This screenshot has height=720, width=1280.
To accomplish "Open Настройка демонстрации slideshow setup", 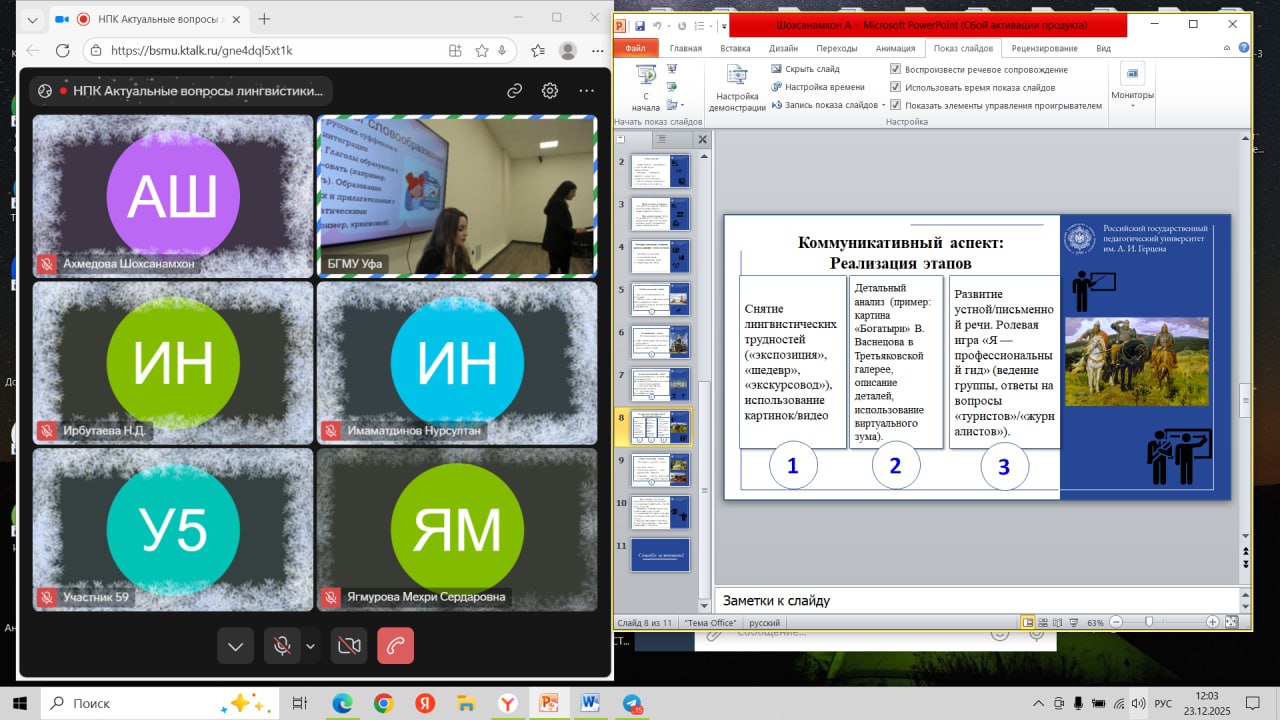I will pyautogui.click(x=737, y=89).
